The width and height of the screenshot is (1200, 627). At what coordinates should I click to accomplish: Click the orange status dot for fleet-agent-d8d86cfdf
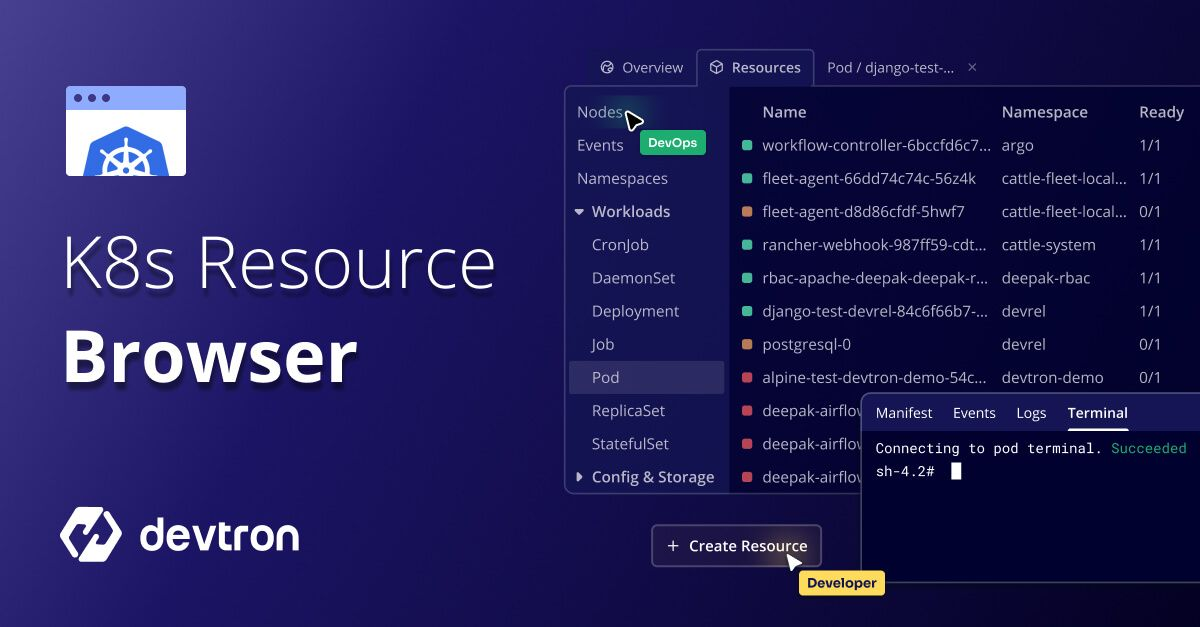tap(746, 211)
